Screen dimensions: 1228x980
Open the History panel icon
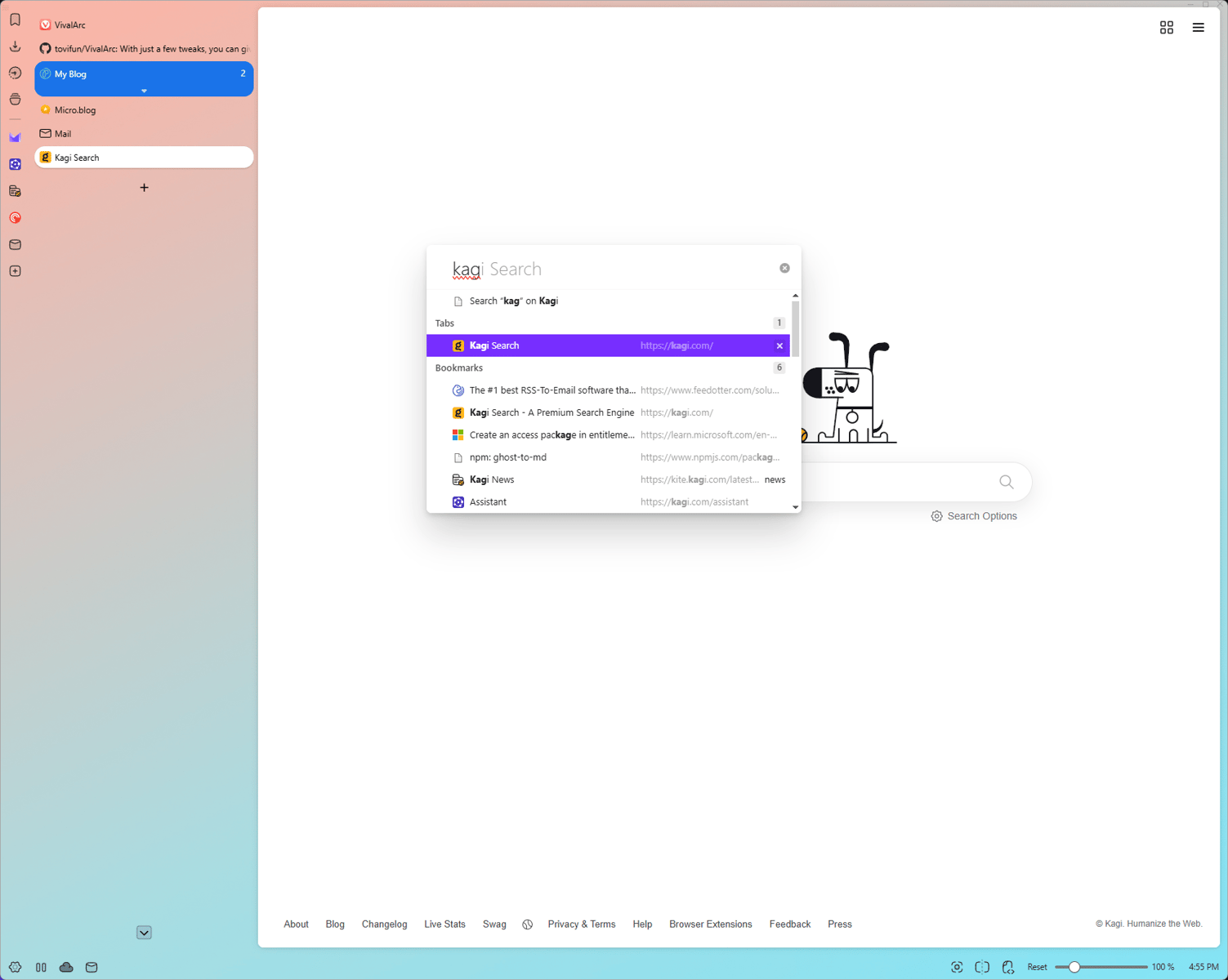click(x=15, y=72)
